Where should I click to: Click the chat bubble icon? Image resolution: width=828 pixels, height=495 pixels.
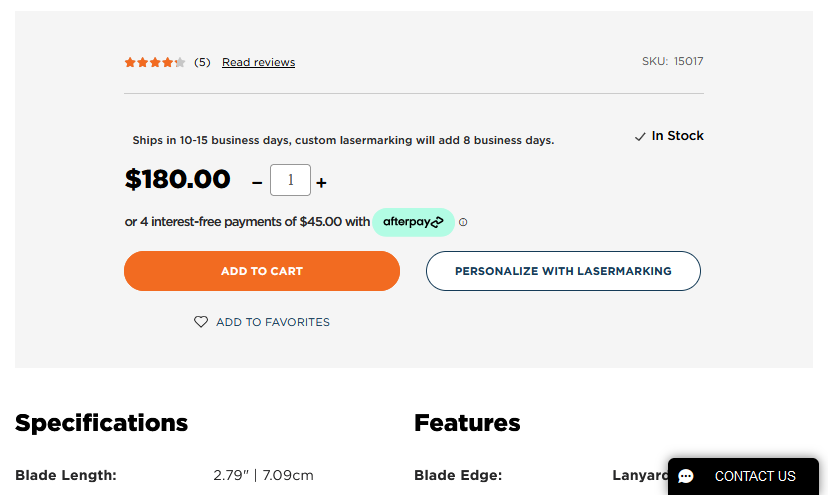[x=686, y=476]
